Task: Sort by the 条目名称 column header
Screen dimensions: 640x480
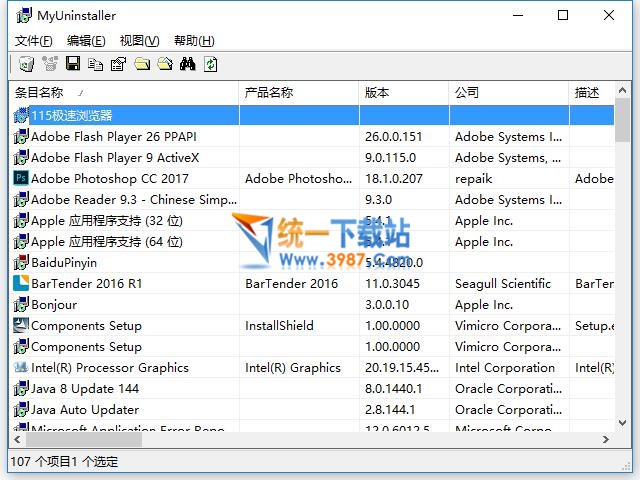Action: 124,93
